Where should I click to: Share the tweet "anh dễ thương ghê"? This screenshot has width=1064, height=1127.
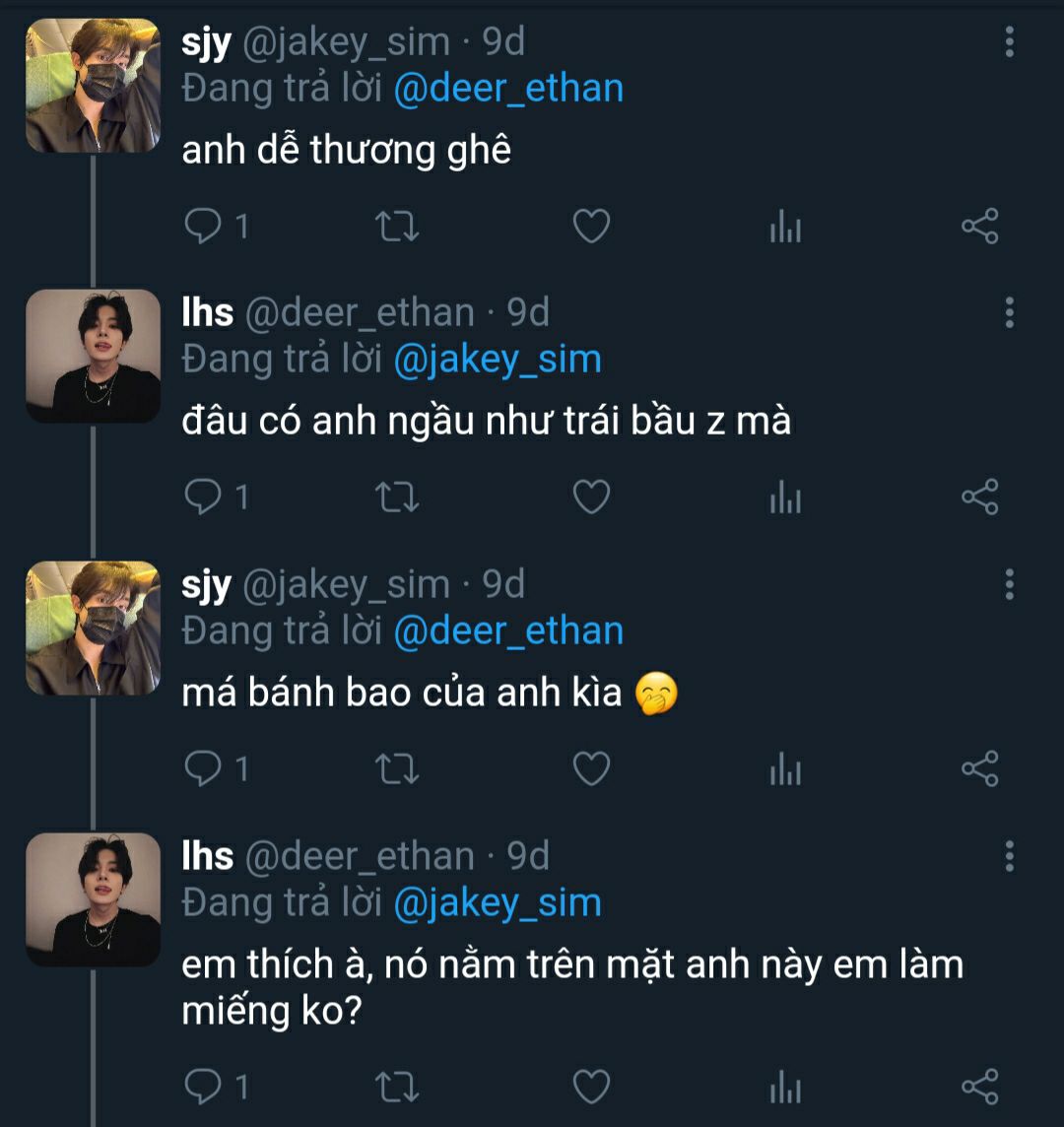pyautogui.click(x=979, y=227)
